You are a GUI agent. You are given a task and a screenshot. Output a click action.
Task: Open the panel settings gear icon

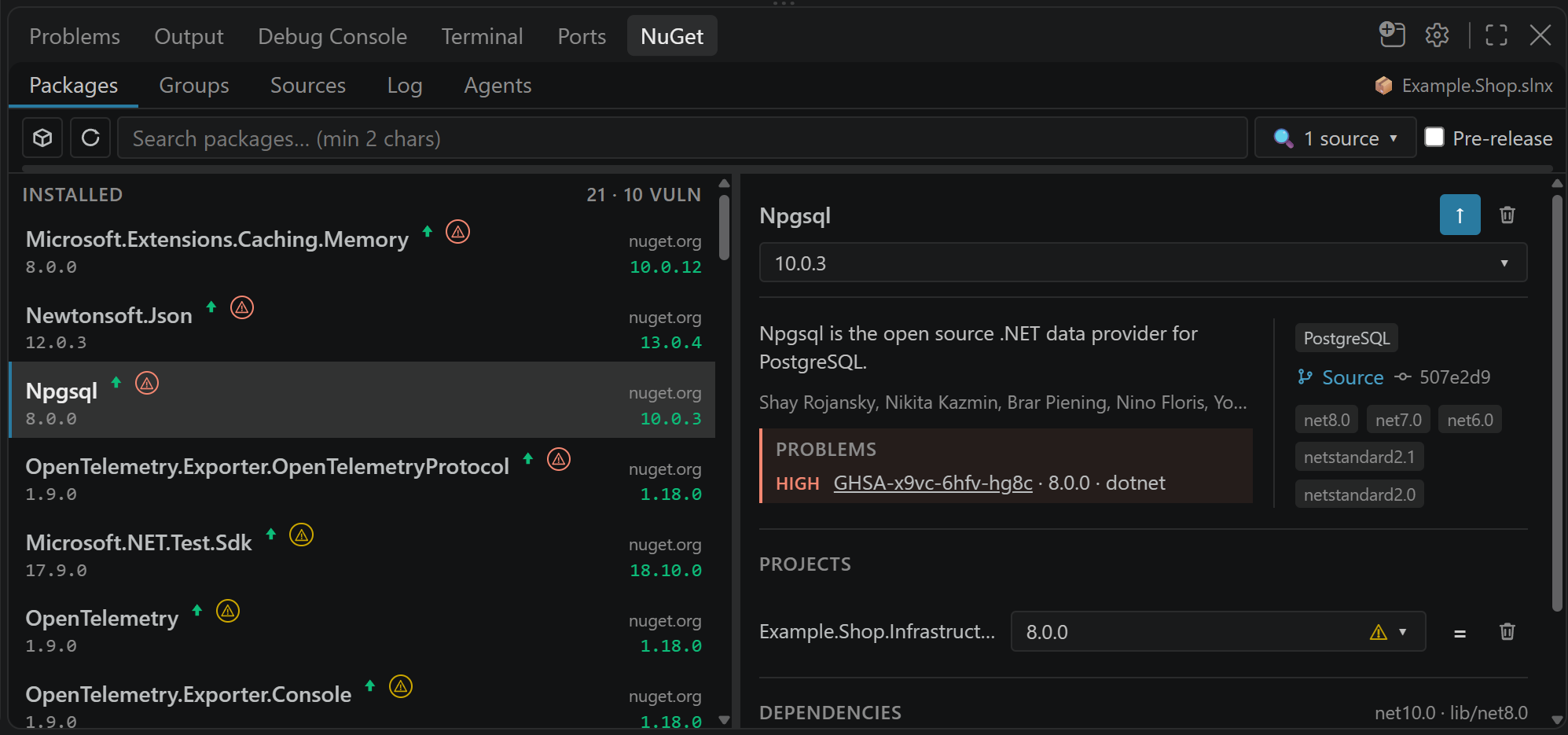(1437, 35)
